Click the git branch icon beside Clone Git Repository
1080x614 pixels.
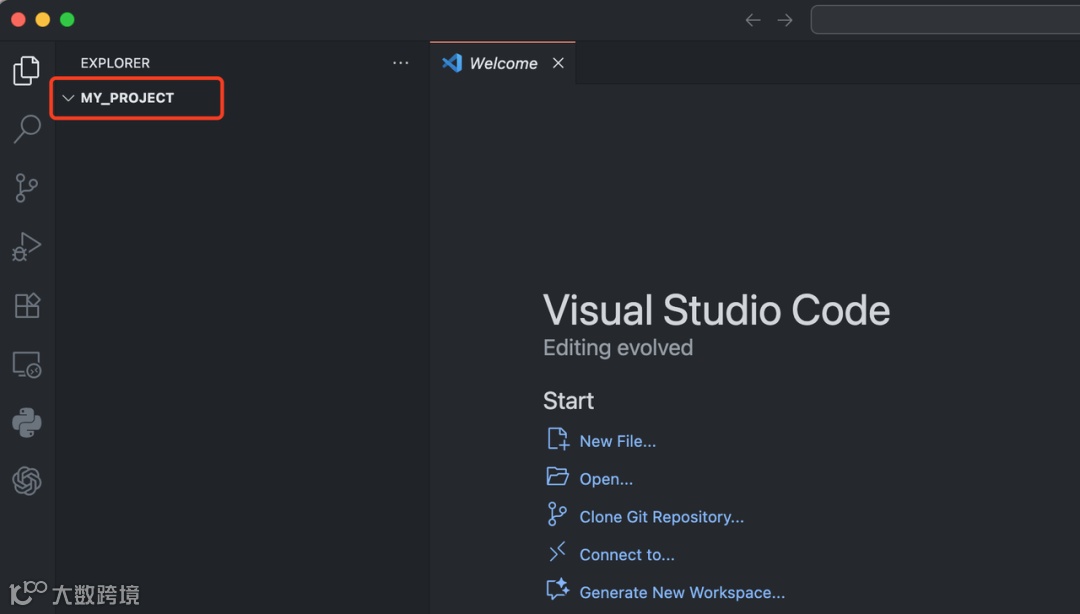tap(557, 514)
